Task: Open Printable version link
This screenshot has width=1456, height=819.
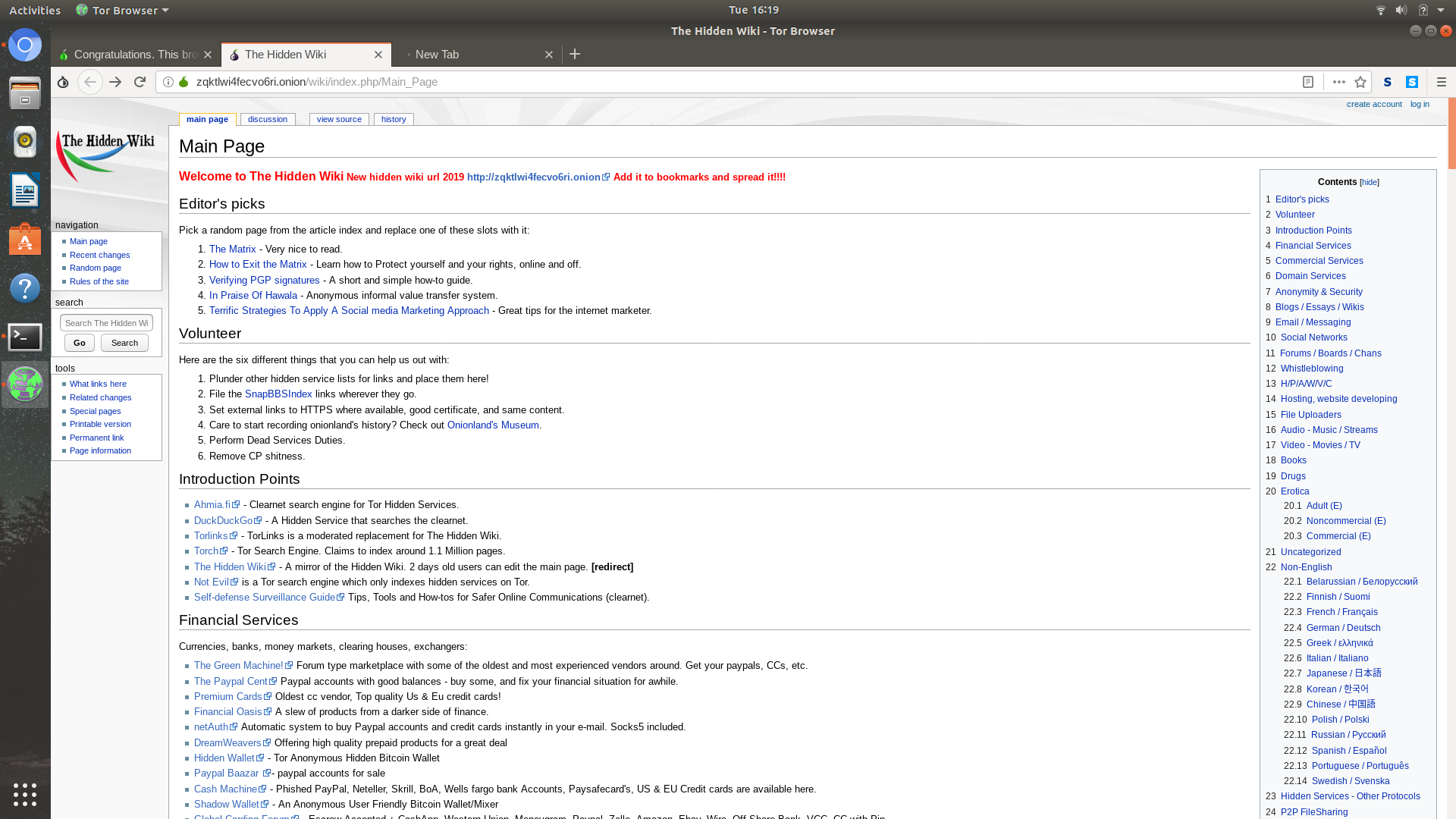Action: [x=100, y=424]
